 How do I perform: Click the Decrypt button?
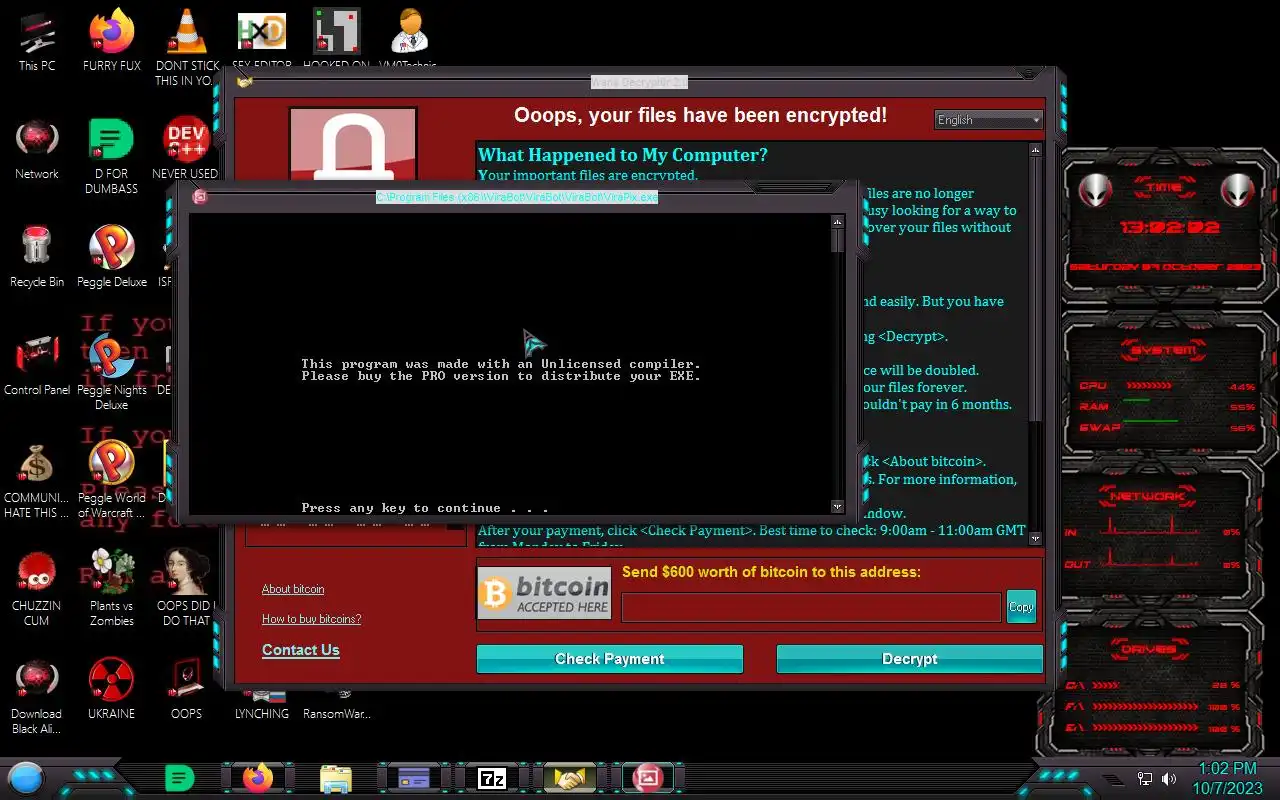(910, 659)
